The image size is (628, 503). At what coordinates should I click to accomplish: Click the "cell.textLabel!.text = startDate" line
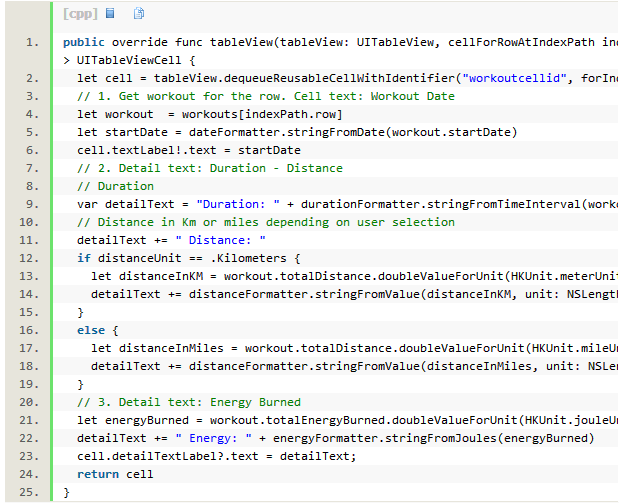click(174, 150)
